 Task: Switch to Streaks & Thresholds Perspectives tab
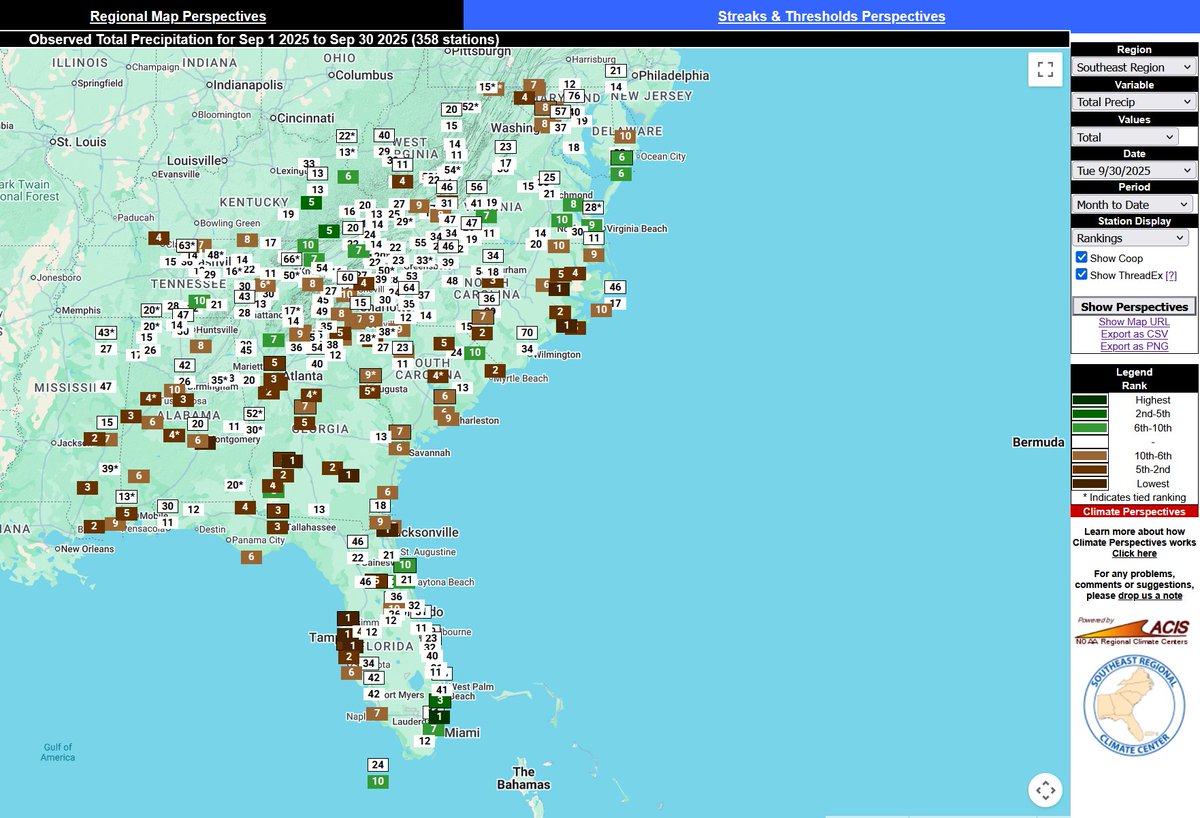(x=832, y=16)
